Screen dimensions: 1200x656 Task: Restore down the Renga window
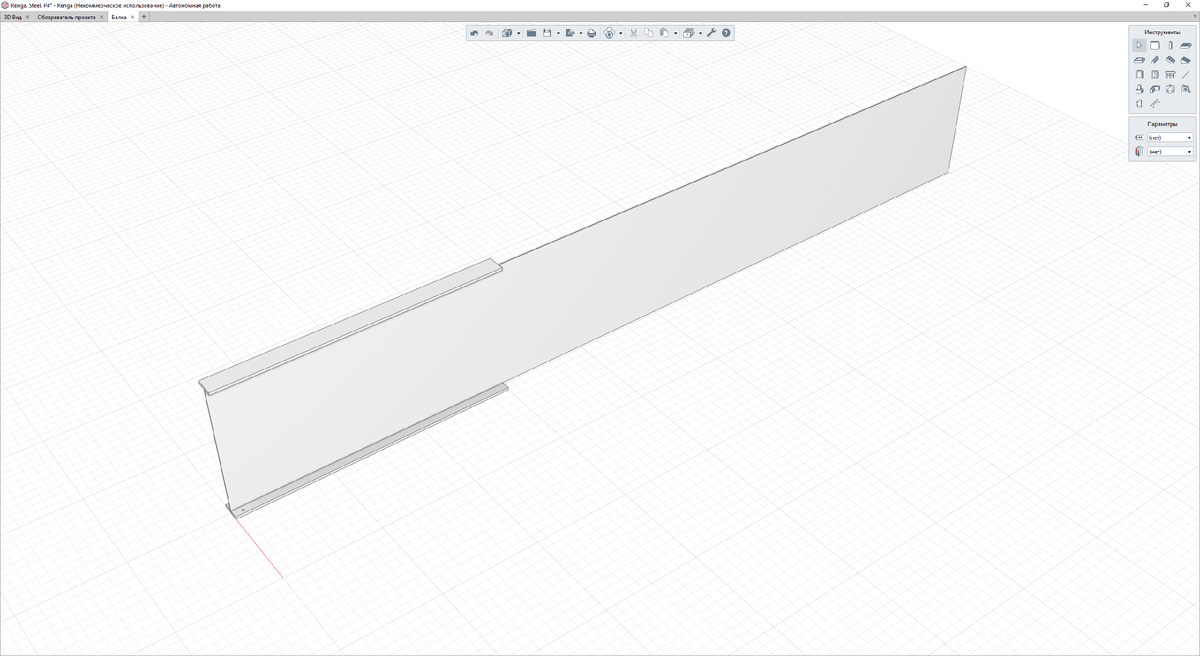pos(1166,5)
